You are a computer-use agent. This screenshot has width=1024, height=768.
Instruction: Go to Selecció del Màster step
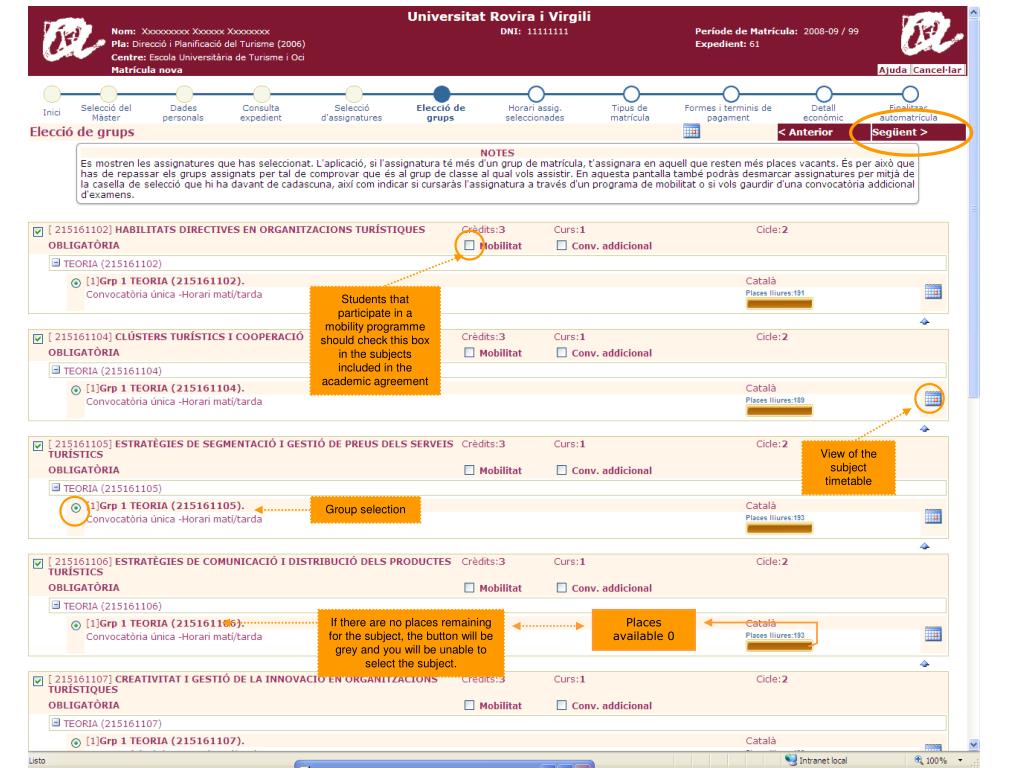(x=108, y=94)
